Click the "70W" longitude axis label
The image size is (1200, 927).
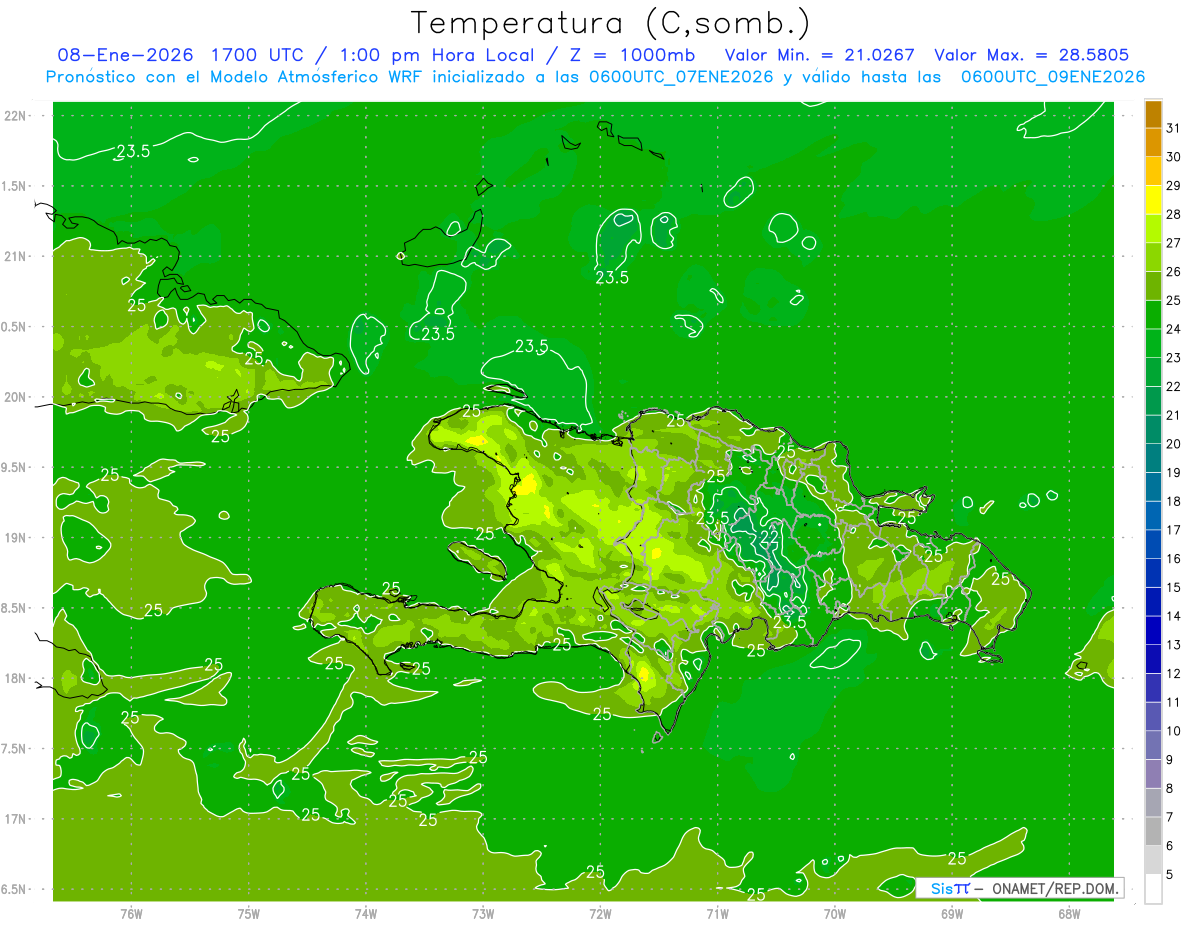834,913
